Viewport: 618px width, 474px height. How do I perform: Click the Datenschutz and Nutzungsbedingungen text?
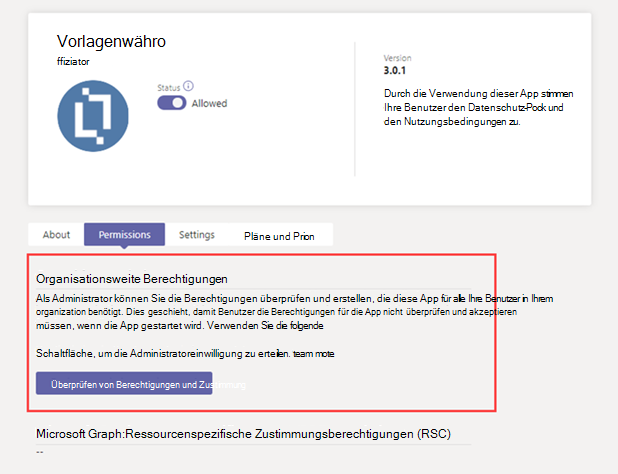click(478, 108)
